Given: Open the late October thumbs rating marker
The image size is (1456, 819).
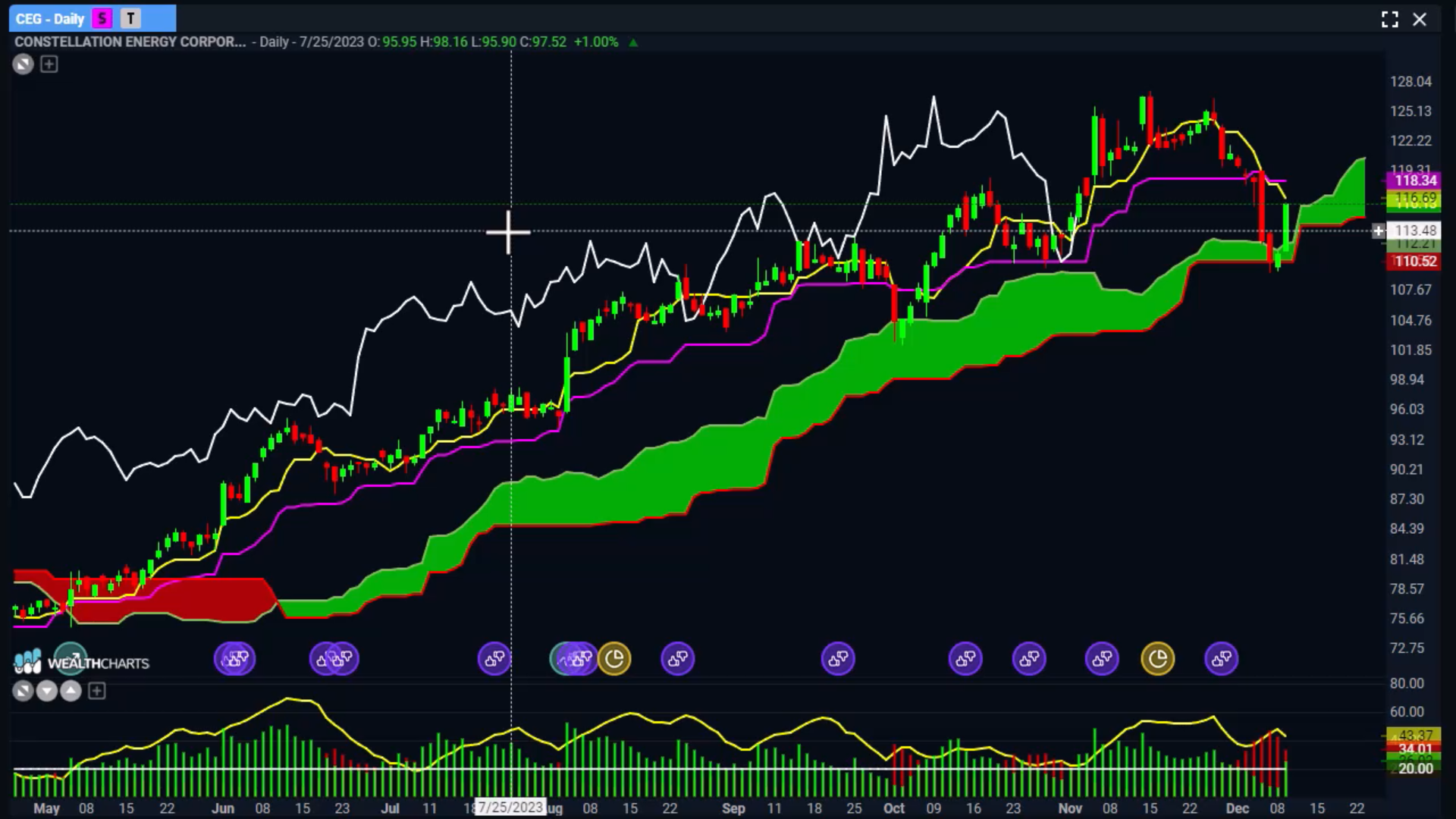Looking at the screenshot, I should [1029, 659].
